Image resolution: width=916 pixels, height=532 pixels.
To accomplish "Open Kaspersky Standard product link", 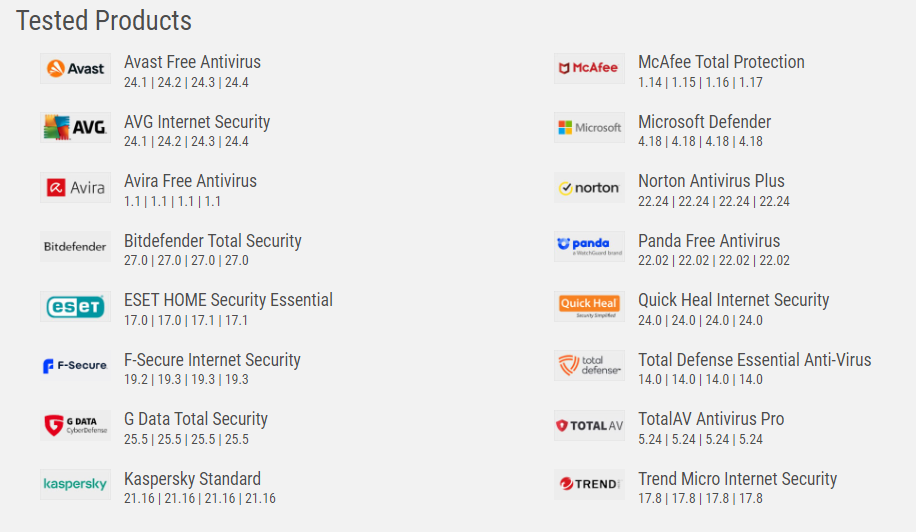I will tap(192, 478).
